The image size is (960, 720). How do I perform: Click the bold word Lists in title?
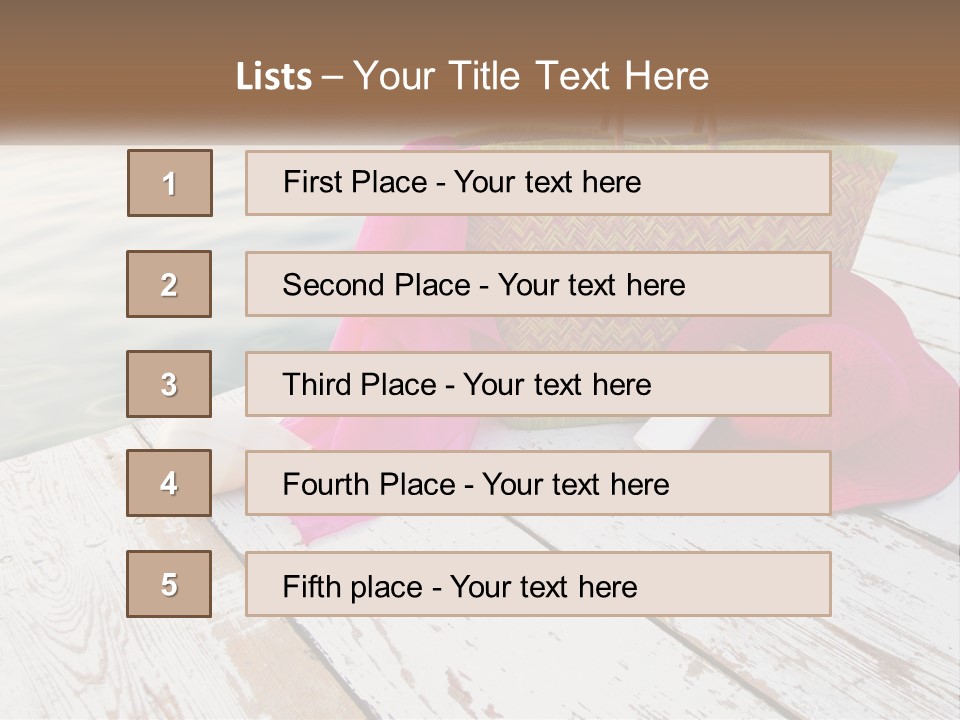(274, 76)
